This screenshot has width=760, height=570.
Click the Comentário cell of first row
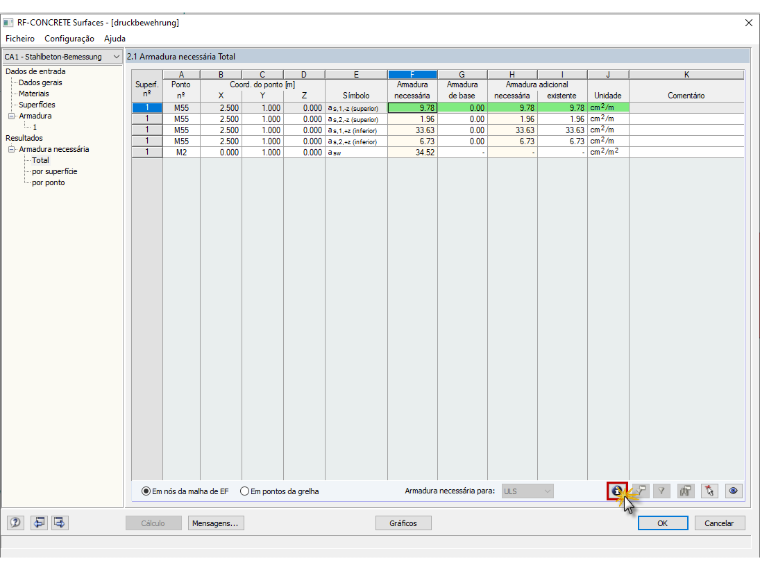point(687,108)
